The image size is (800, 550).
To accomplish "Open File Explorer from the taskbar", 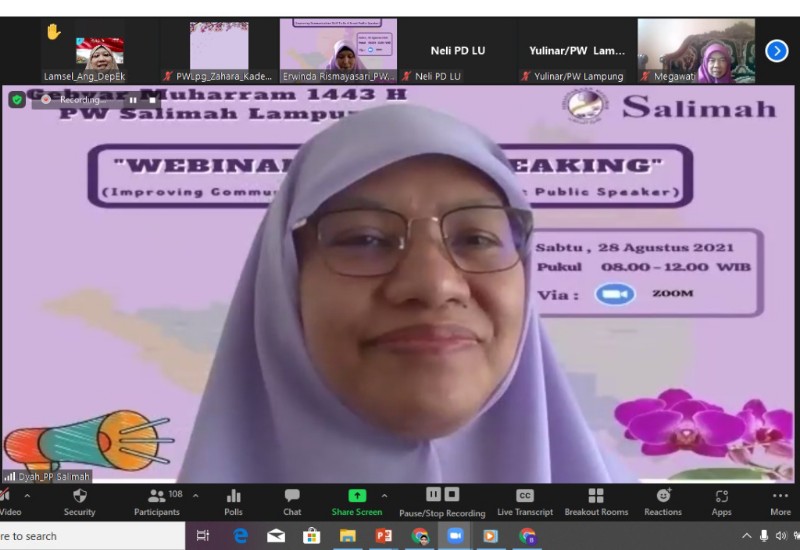I will pos(347,536).
